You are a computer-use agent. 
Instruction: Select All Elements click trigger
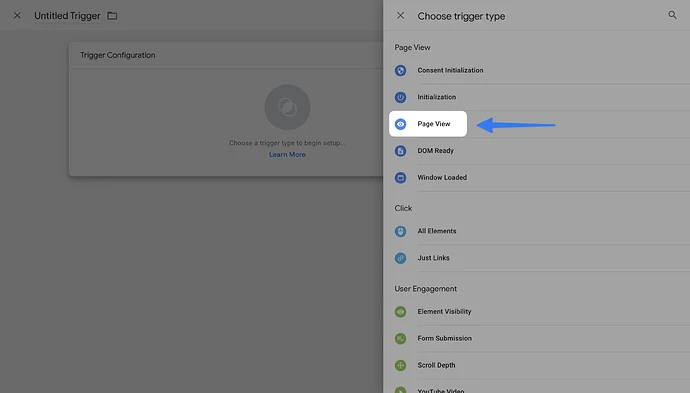437,231
